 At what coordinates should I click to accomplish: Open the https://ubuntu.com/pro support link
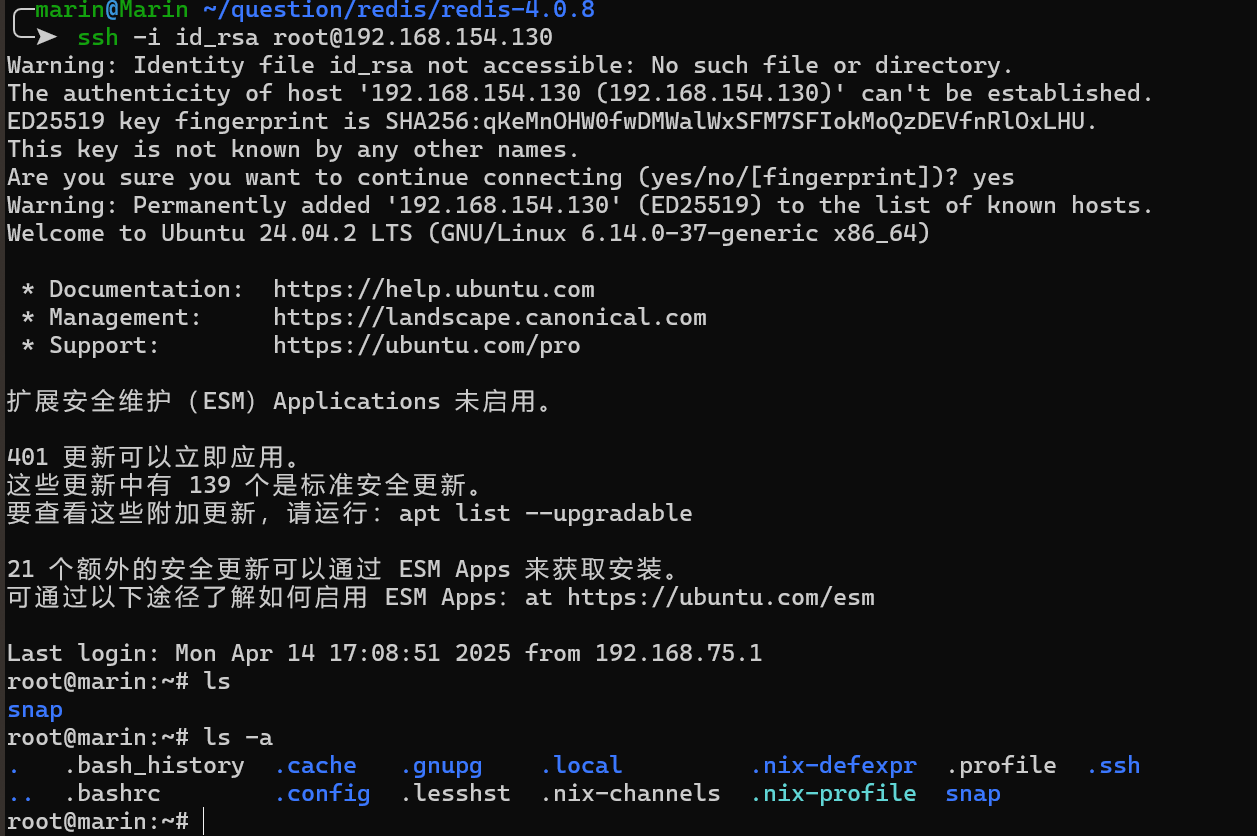[x=426, y=346]
